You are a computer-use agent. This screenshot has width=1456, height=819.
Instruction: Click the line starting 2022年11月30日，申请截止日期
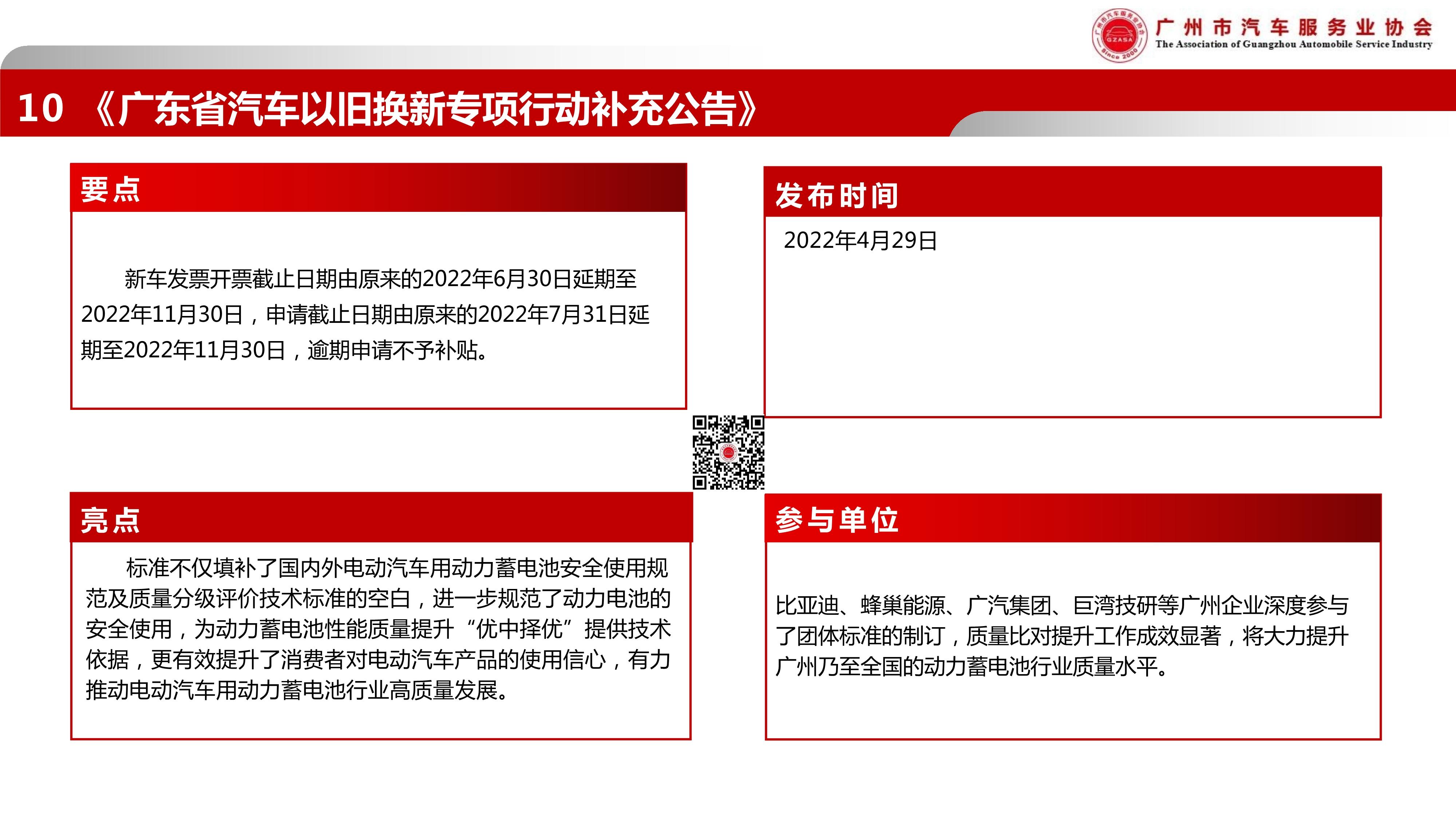point(366,315)
